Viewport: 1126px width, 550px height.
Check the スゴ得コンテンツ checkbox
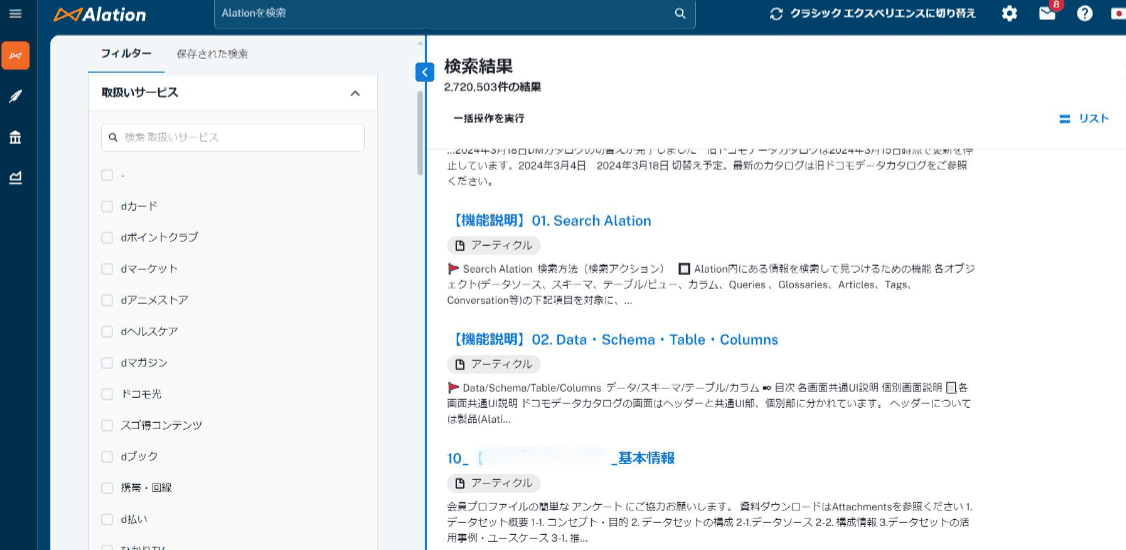[107, 425]
